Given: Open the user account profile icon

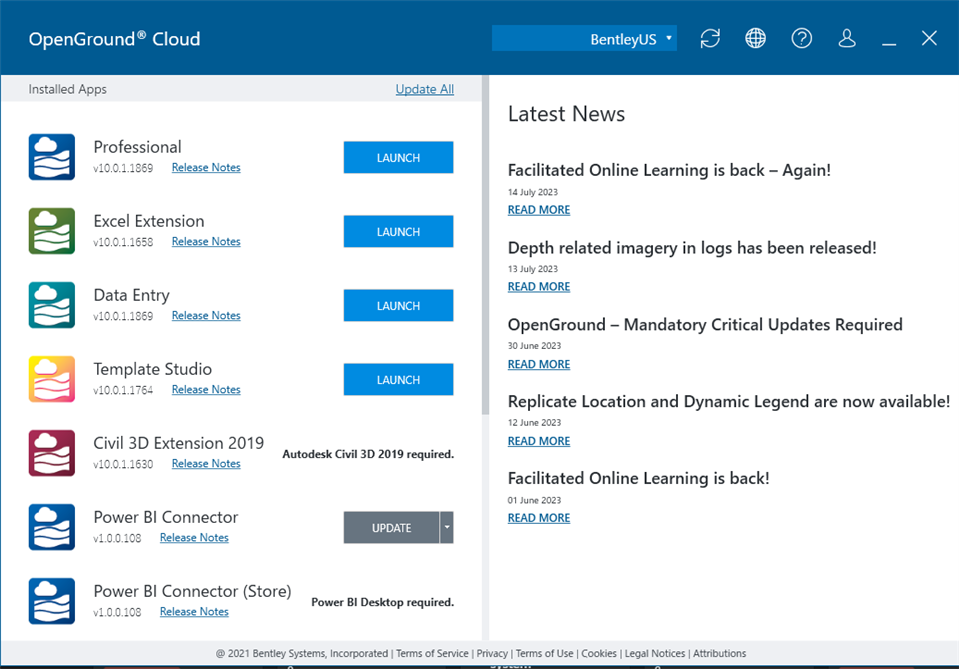Looking at the screenshot, I should 847,39.
